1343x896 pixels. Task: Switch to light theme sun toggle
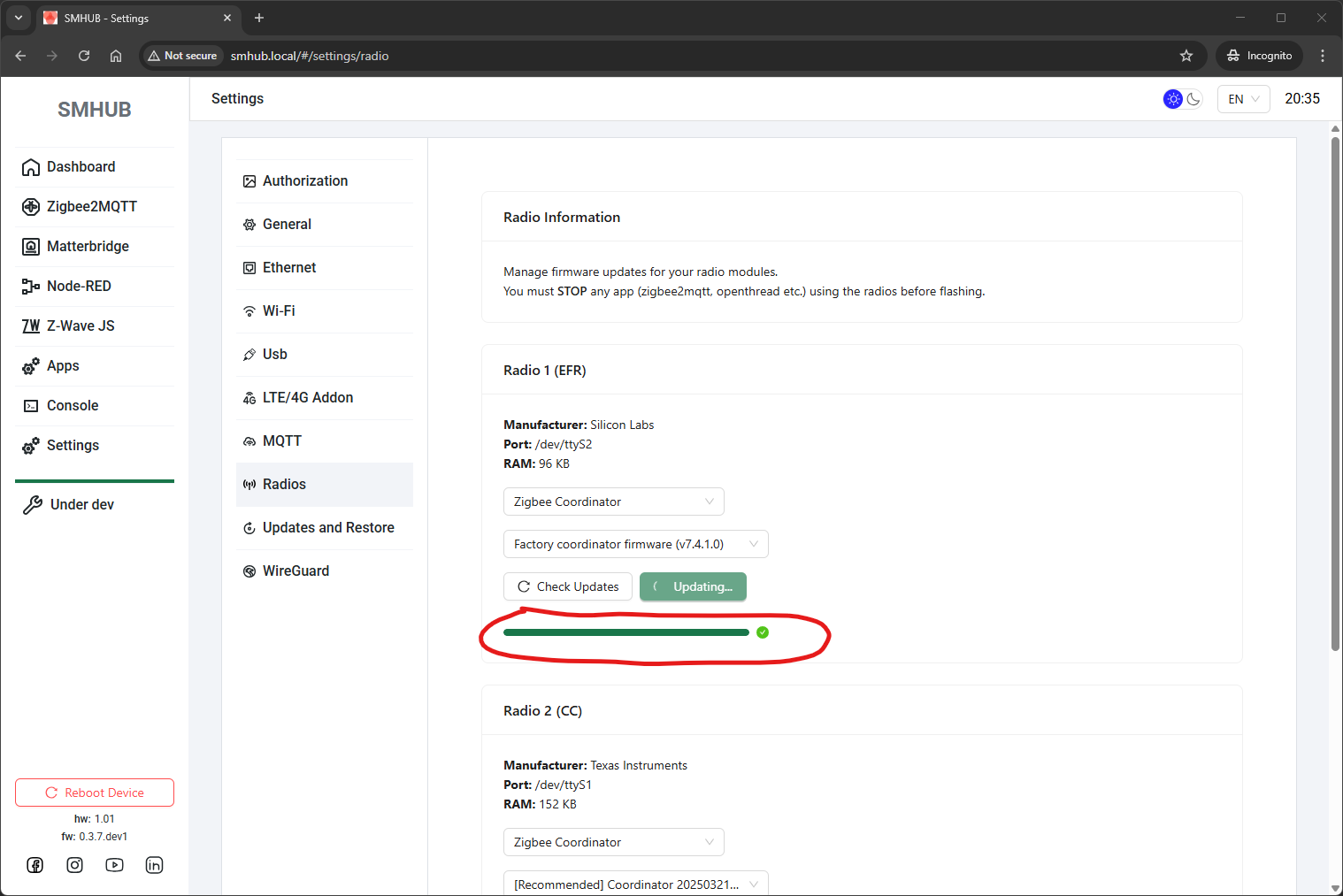[x=1172, y=99]
